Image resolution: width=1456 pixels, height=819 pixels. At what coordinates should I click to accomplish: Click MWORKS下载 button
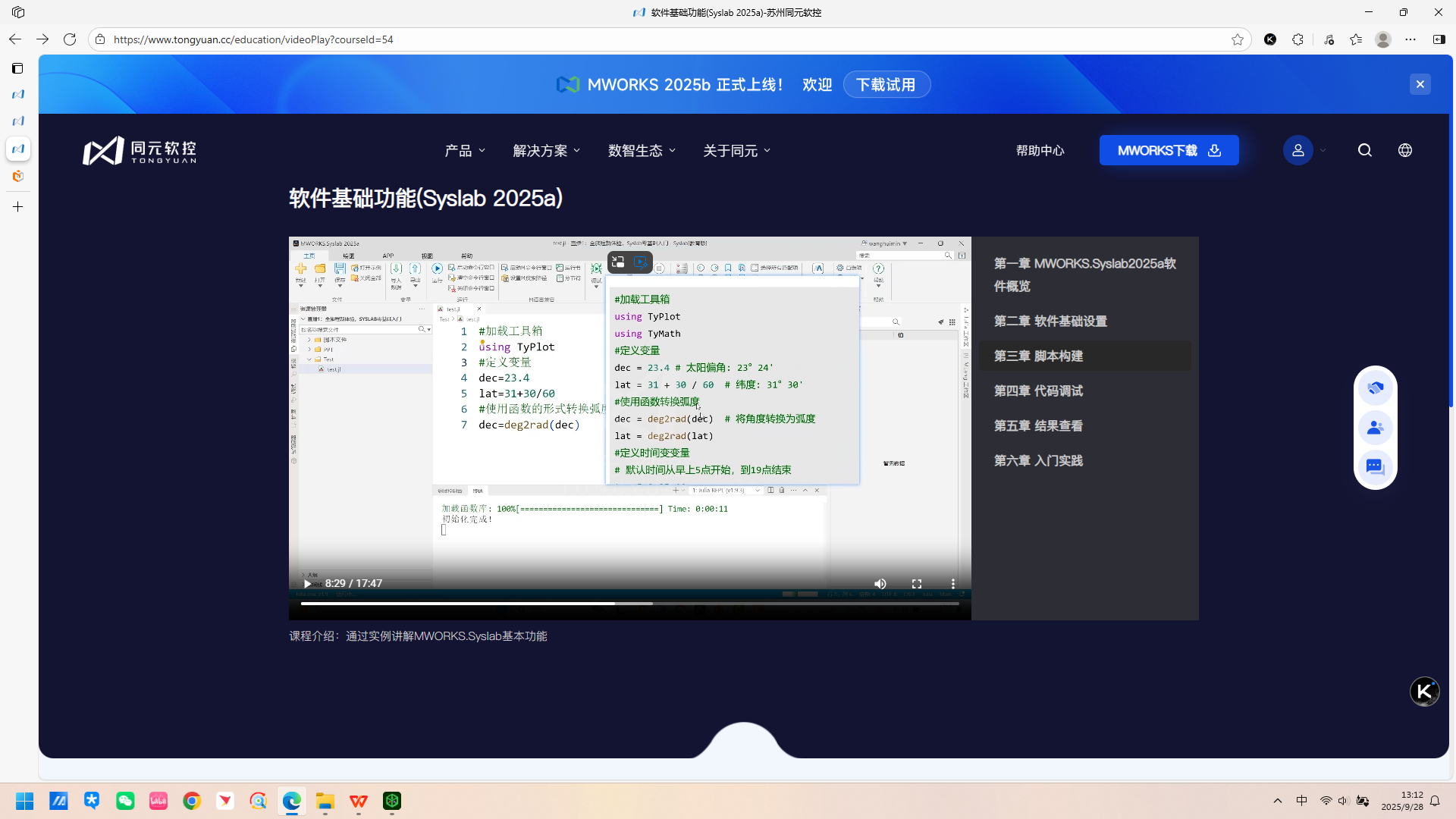[1169, 150]
